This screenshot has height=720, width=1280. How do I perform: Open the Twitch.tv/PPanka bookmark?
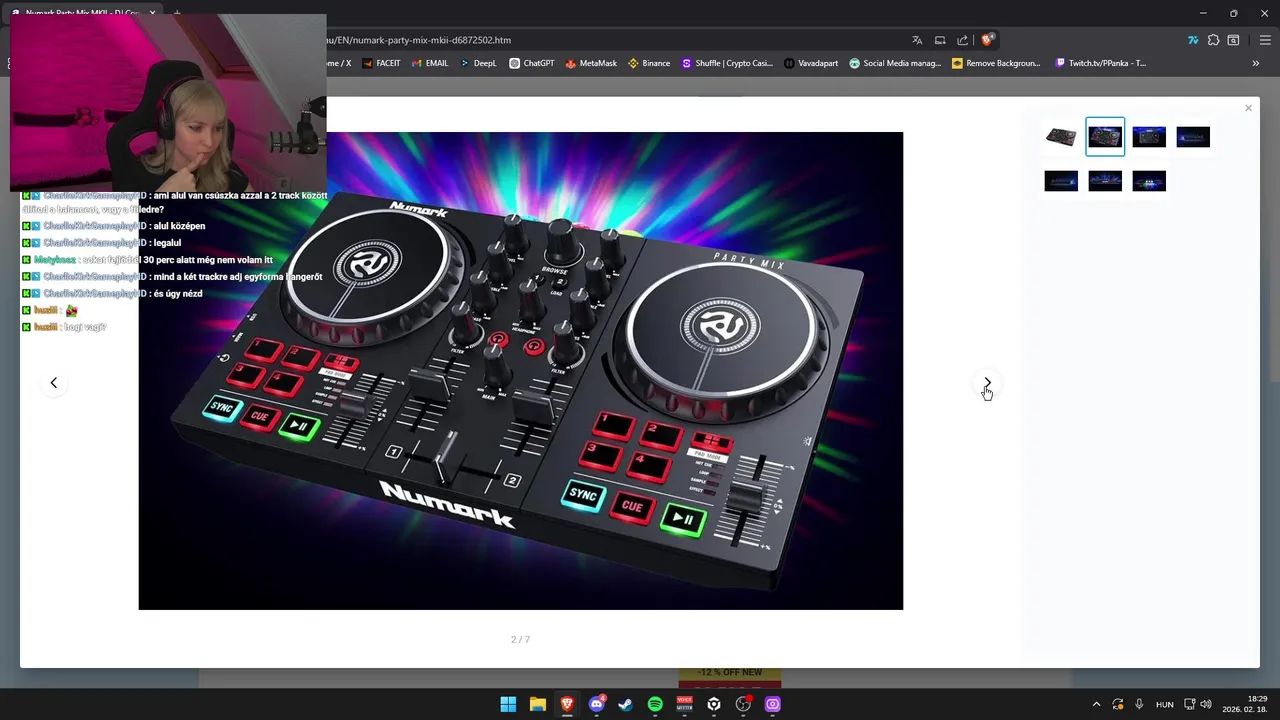pyautogui.click(x=1101, y=63)
